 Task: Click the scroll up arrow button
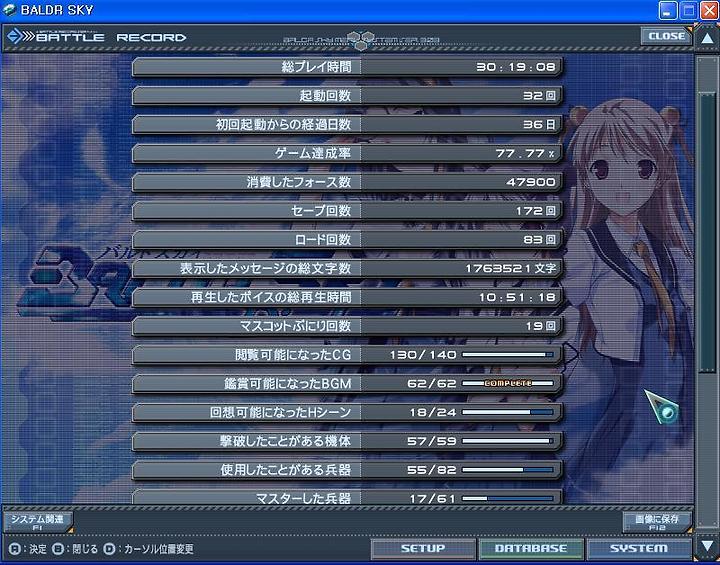(707, 38)
